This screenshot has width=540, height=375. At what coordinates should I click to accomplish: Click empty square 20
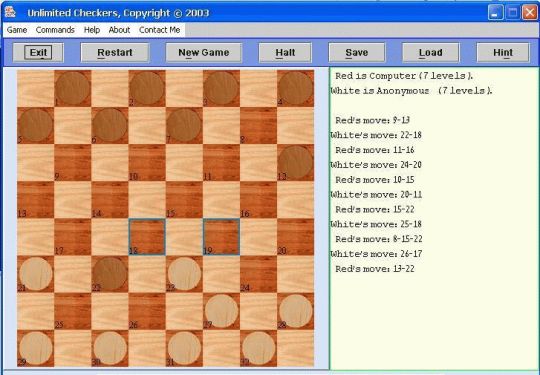click(296, 237)
